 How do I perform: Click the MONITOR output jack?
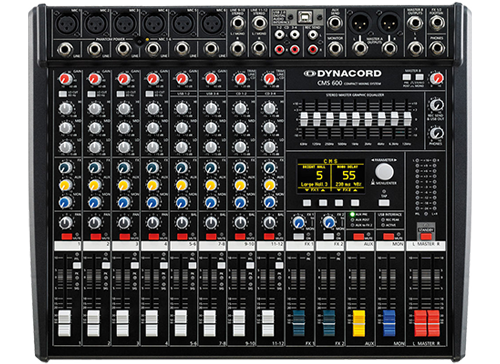click(x=335, y=49)
